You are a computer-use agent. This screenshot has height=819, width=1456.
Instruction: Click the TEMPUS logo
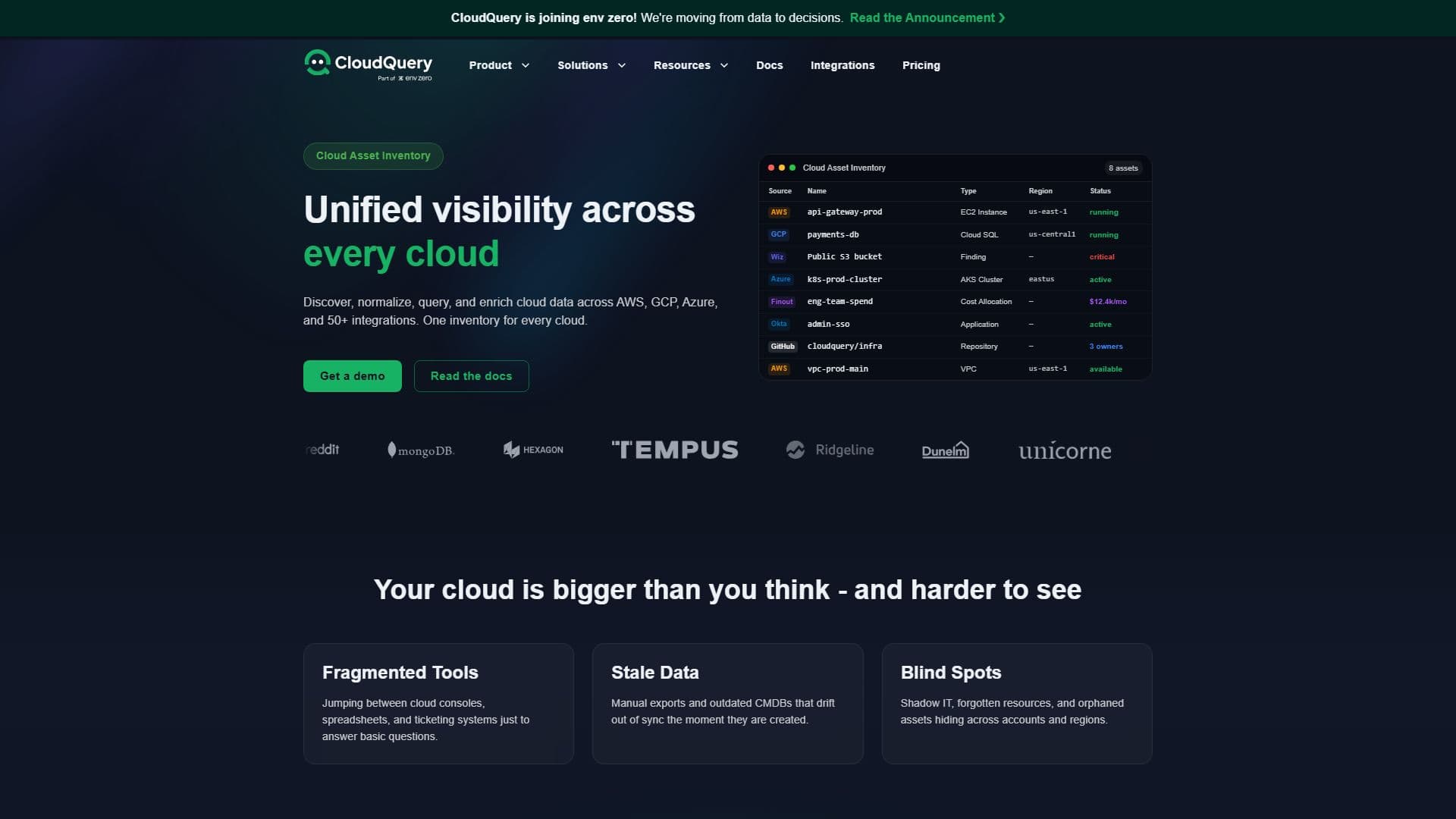coord(675,450)
